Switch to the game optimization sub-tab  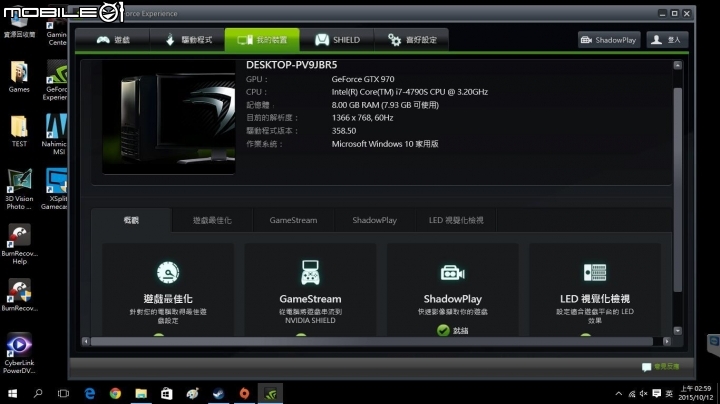(212, 220)
